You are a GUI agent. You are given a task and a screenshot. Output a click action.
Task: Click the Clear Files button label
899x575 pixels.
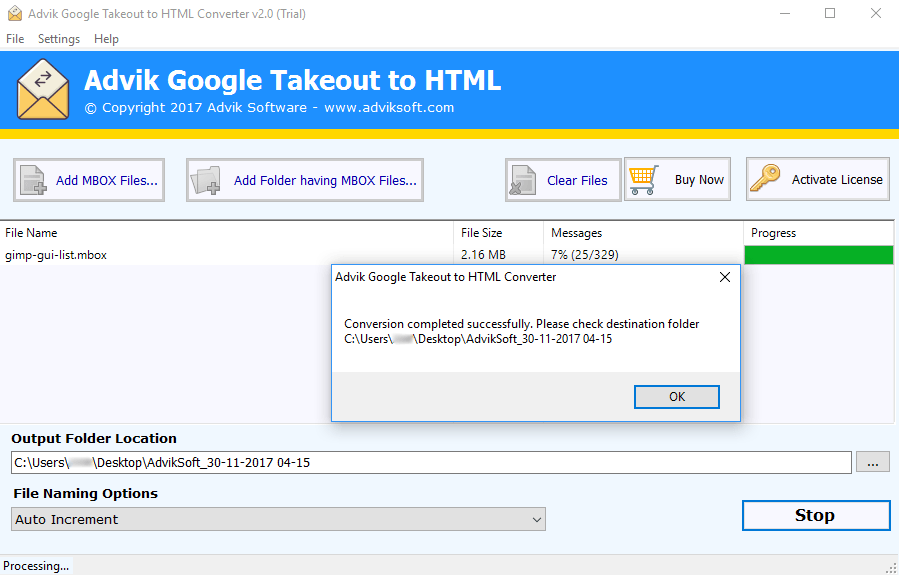(577, 181)
